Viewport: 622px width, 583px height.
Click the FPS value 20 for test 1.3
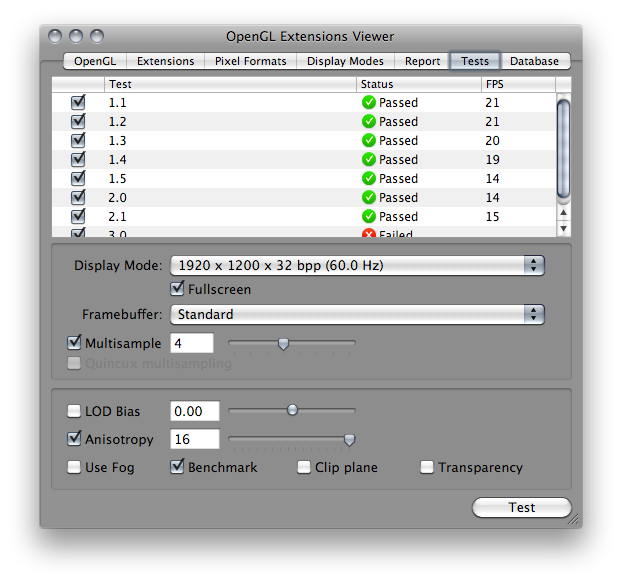[x=492, y=141]
